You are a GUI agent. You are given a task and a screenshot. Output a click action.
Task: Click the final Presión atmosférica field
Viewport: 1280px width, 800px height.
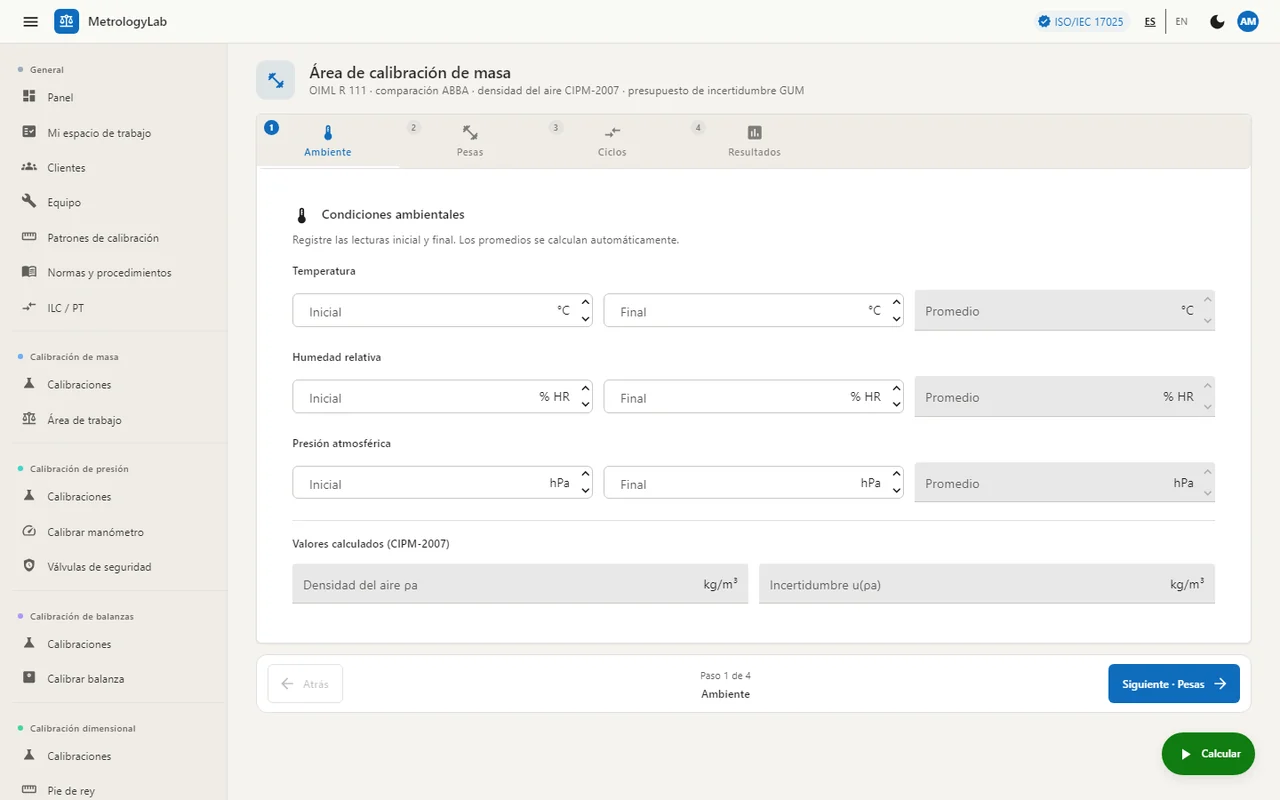753,482
